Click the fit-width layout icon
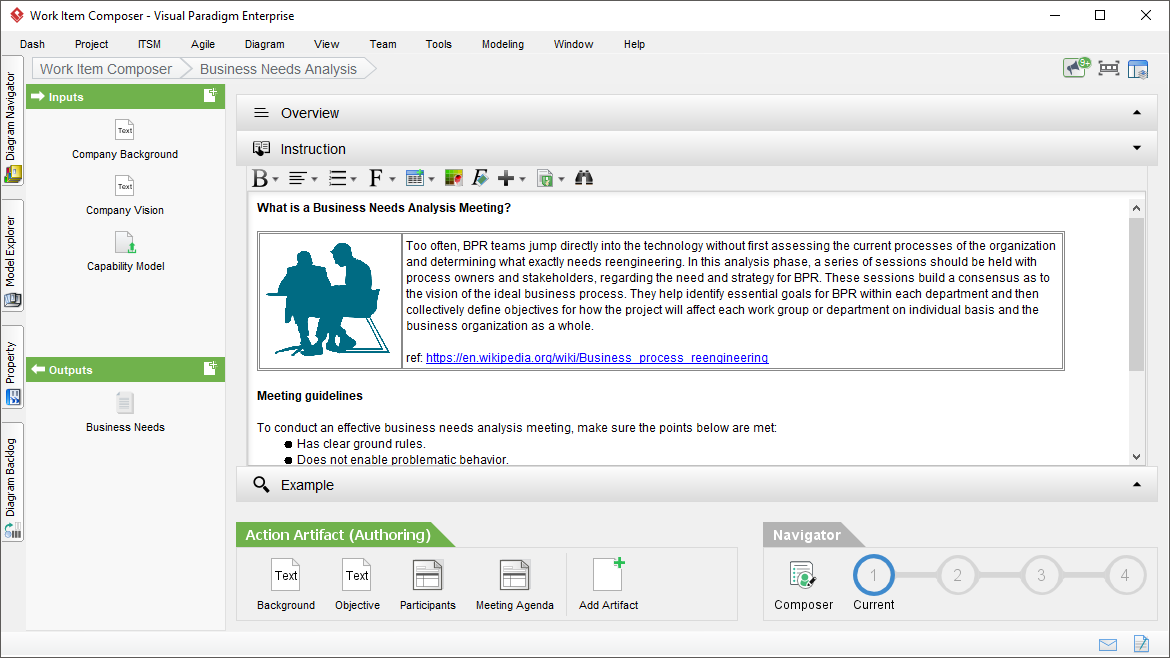 tap(1109, 69)
